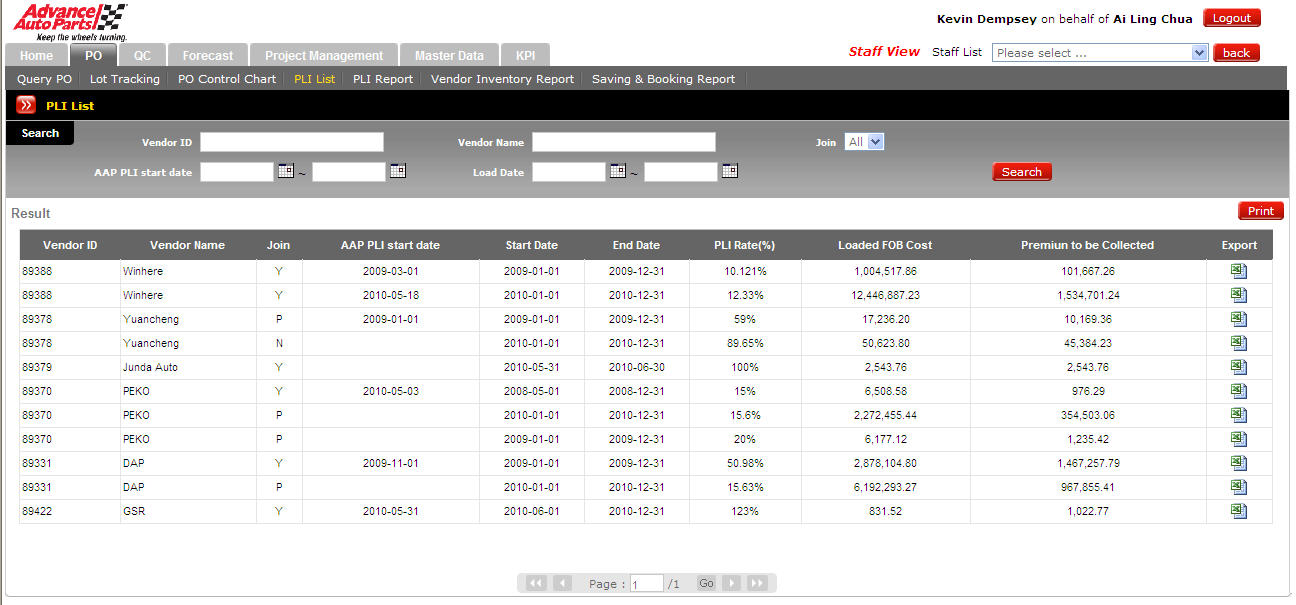The height and width of the screenshot is (605, 1296).
Task: Click the Vendor ID input field
Action: (x=291, y=142)
